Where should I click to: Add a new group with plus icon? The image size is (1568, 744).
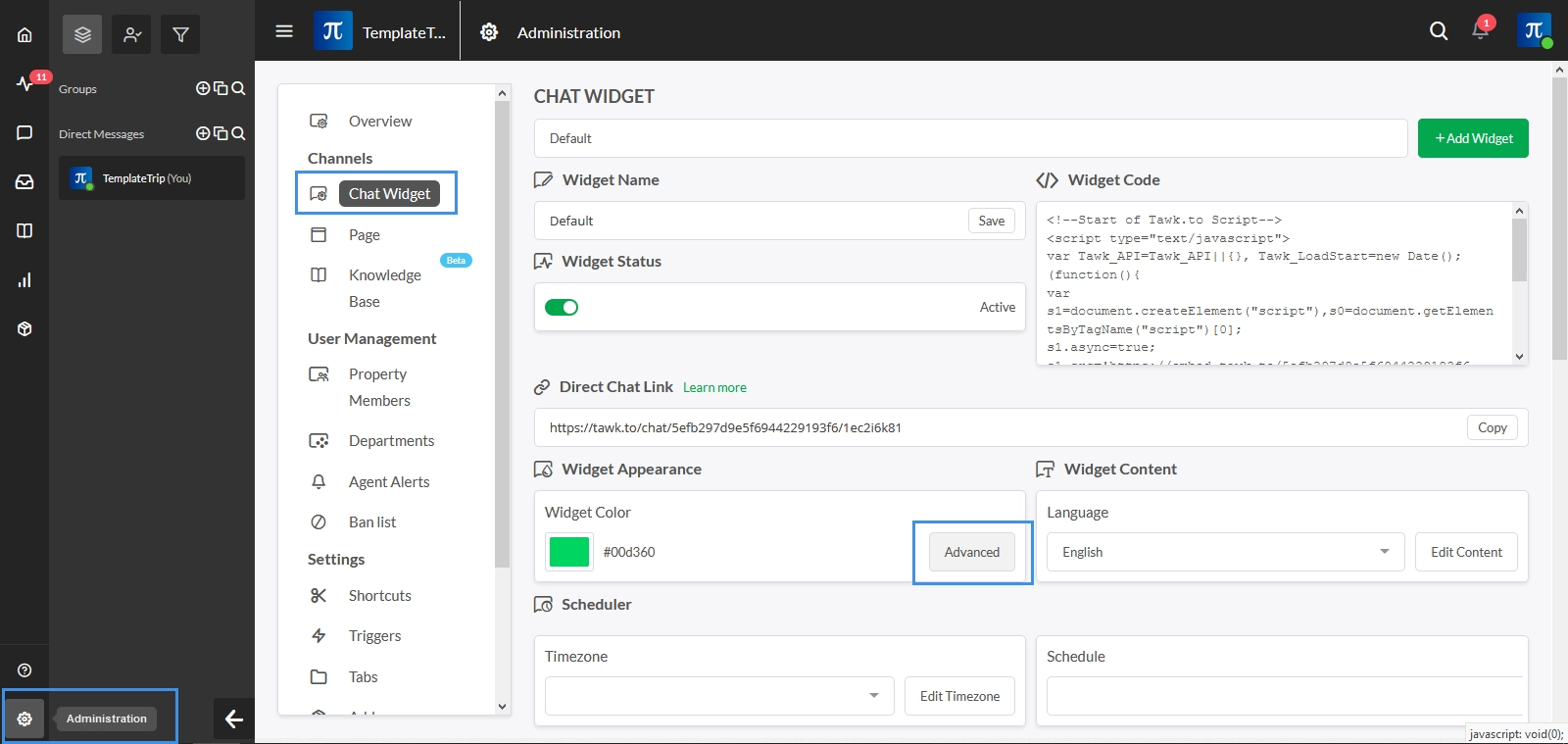click(203, 88)
